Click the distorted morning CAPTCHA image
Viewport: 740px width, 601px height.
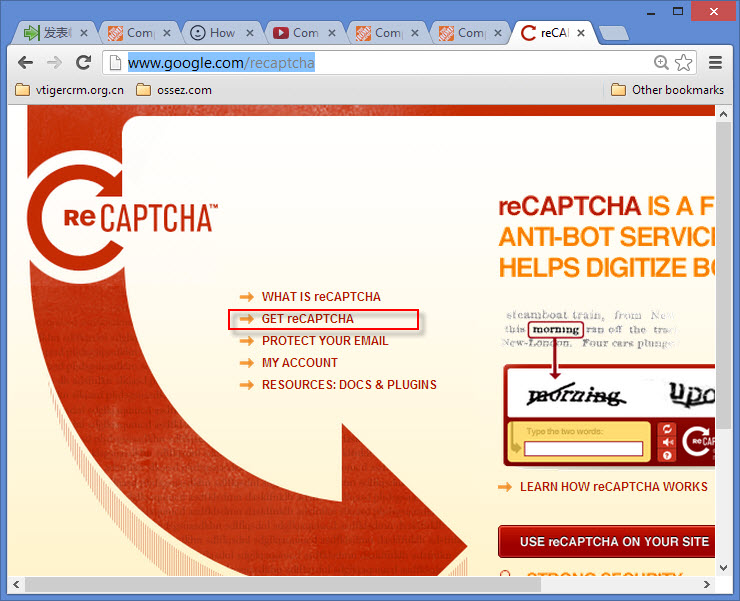click(x=577, y=395)
